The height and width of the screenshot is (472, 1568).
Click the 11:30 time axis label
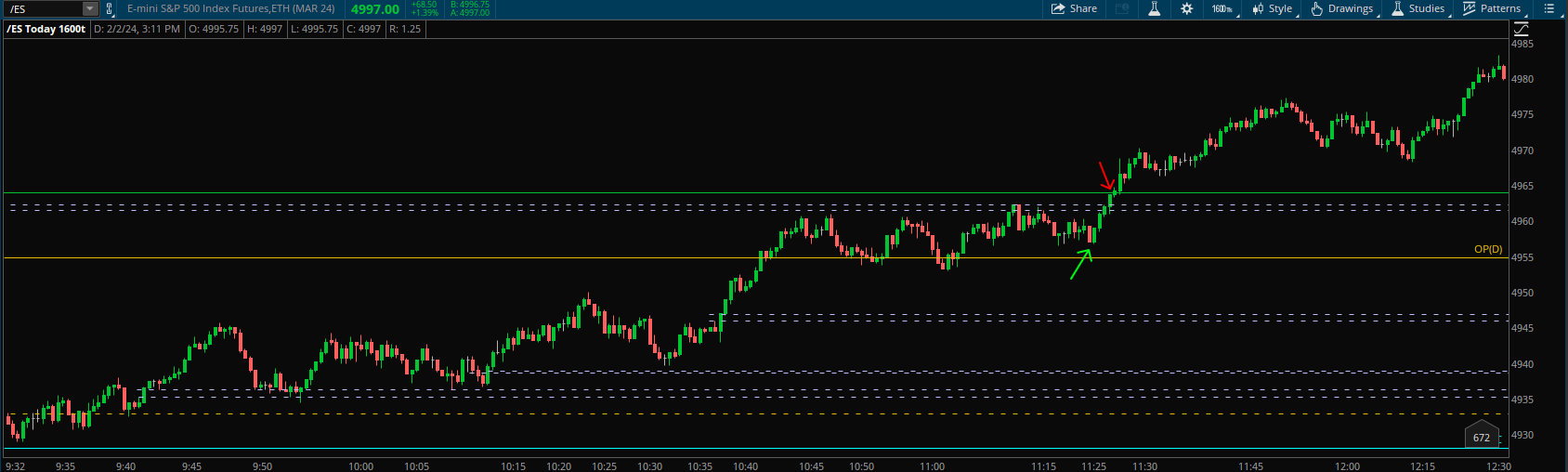coord(1144,466)
